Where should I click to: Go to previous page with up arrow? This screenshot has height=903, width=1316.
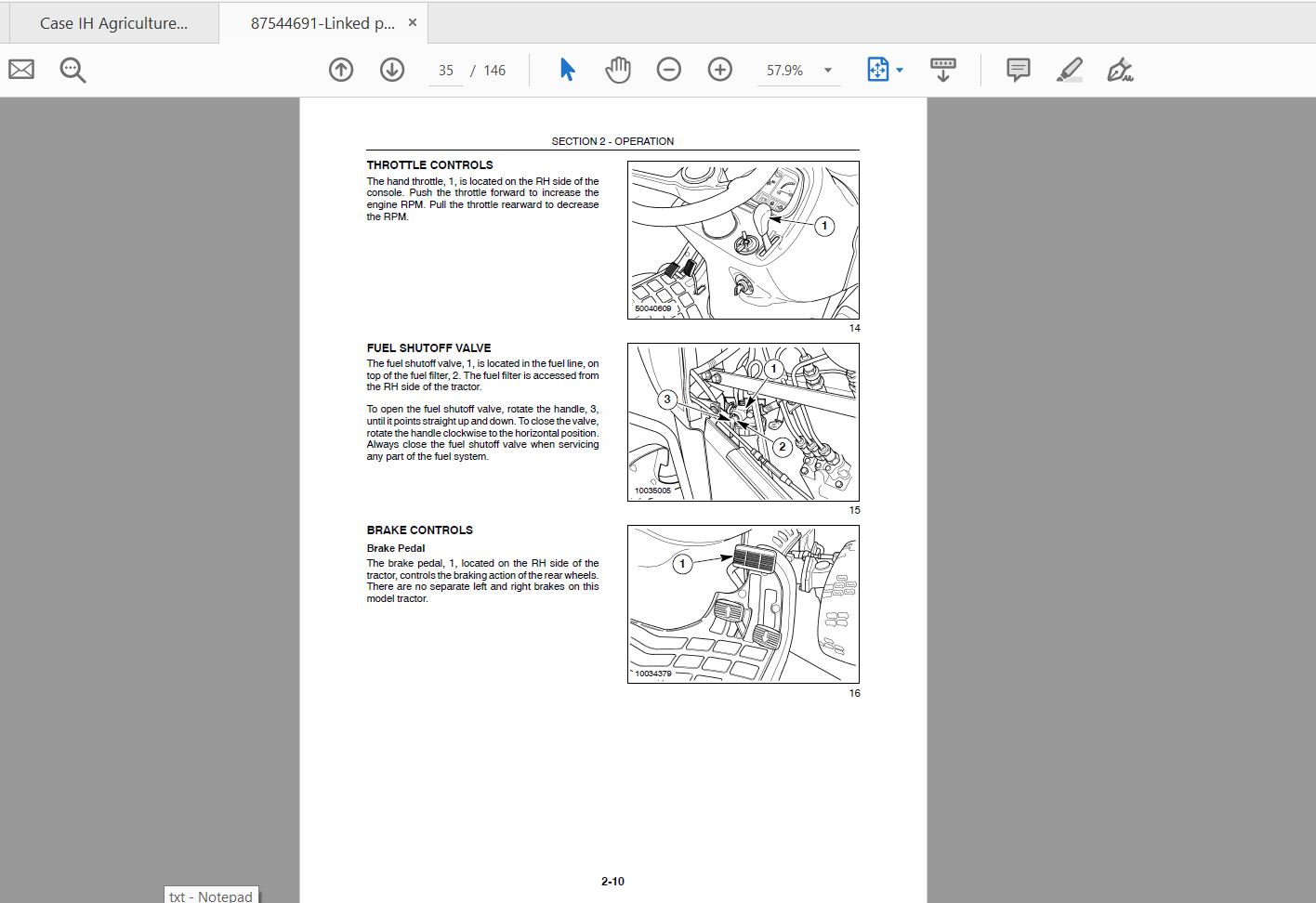pyautogui.click(x=341, y=70)
